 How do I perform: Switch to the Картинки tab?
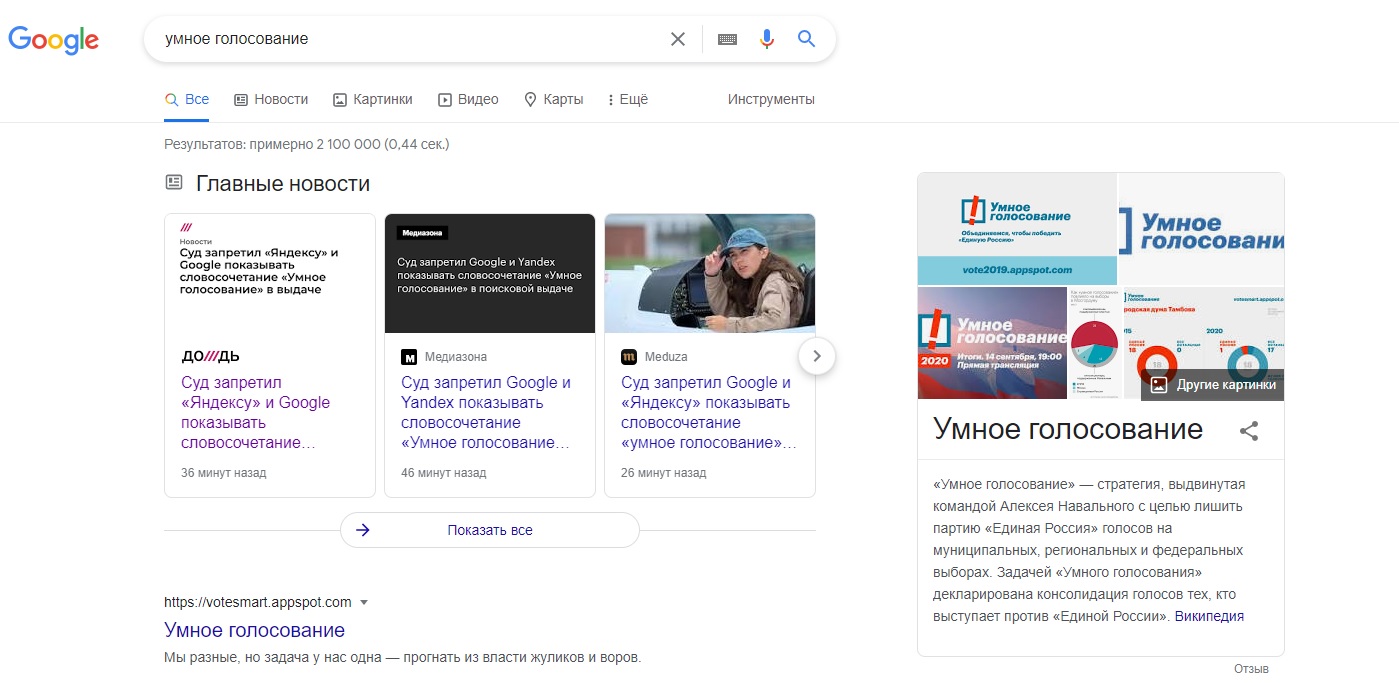coord(372,99)
